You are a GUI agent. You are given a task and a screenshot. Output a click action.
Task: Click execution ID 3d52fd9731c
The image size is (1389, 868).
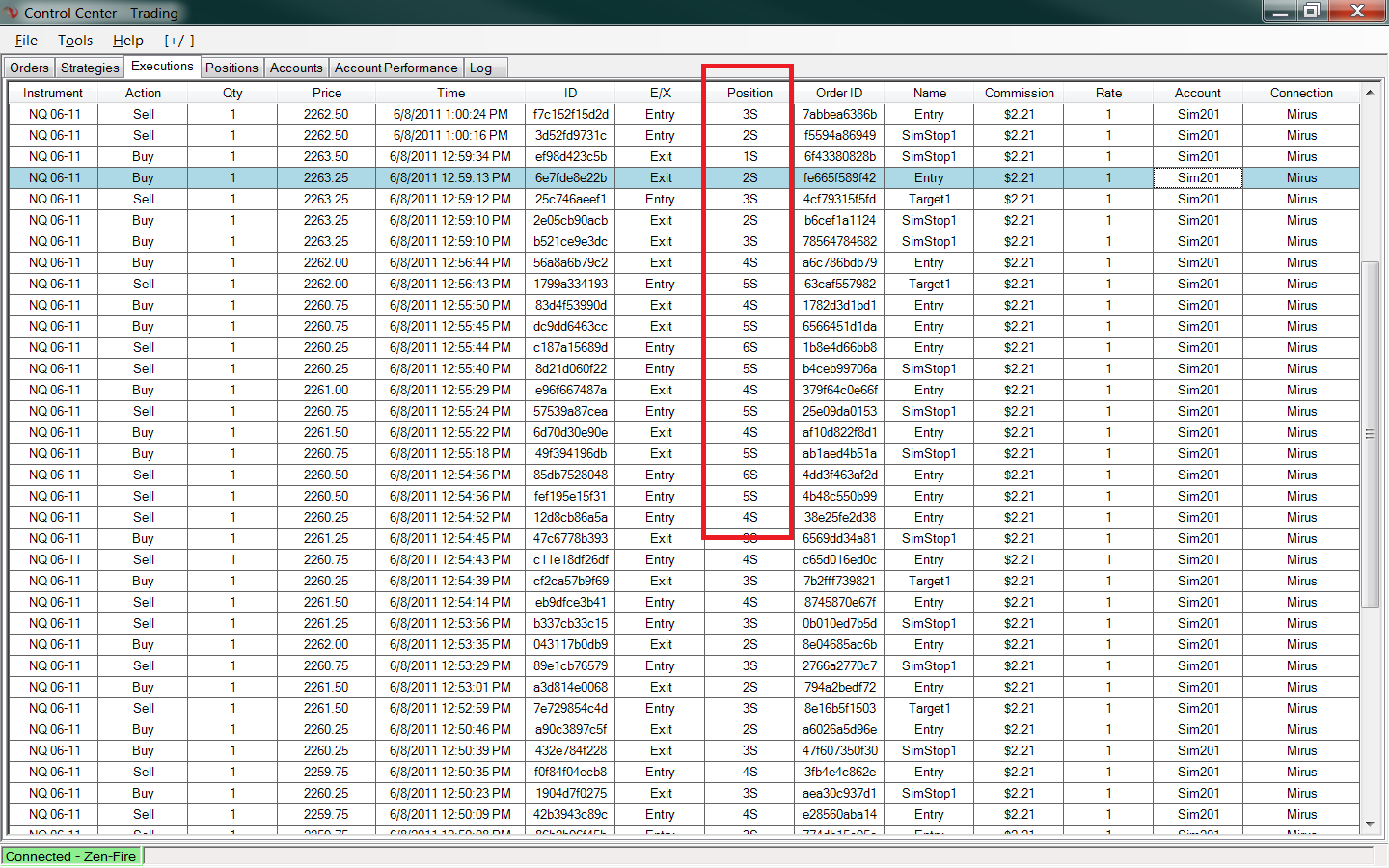pos(571,135)
